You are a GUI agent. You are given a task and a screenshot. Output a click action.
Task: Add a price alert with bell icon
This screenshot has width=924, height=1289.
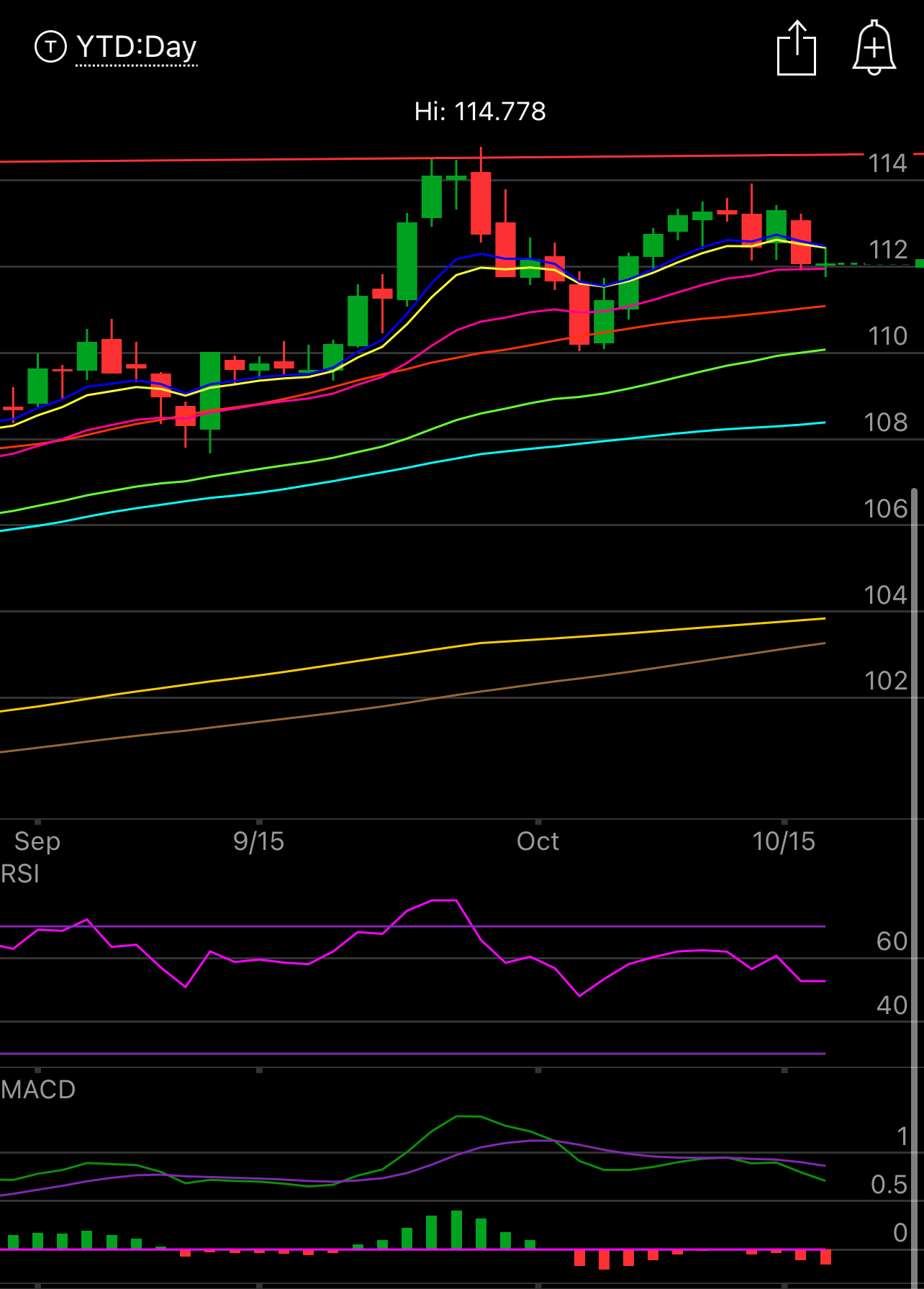pyautogui.click(x=874, y=48)
